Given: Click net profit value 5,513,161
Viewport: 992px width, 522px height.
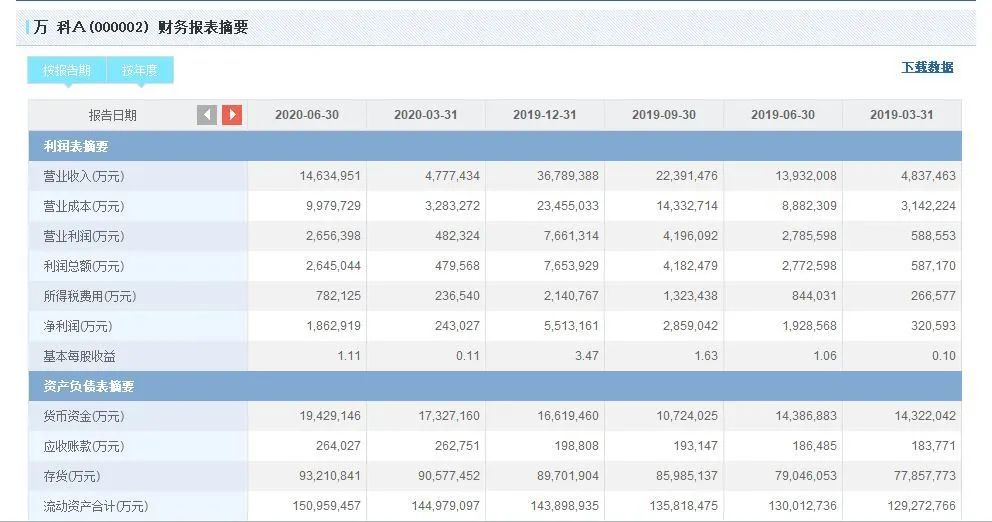Looking at the screenshot, I should (x=571, y=326).
